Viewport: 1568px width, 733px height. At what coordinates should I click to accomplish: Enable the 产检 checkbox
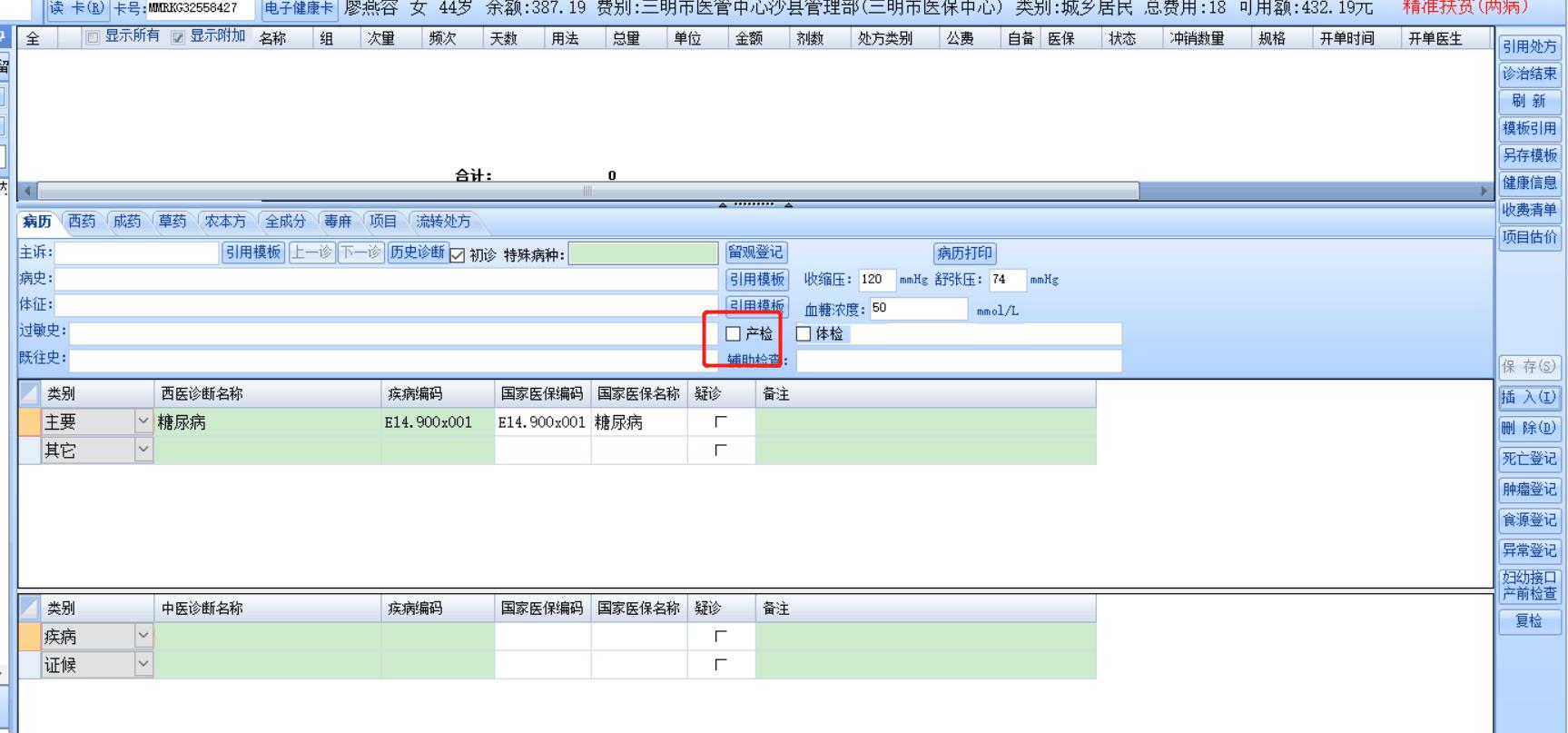[x=734, y=334]
